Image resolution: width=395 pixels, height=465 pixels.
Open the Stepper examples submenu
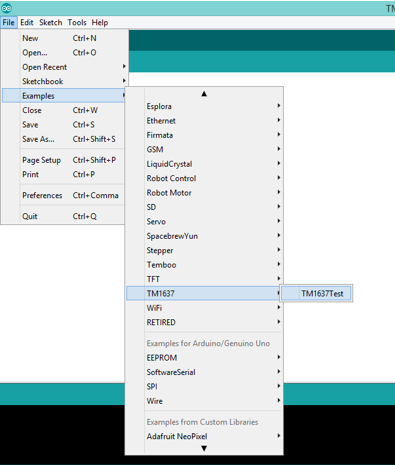pyautogui.click(x=204, y=250)
